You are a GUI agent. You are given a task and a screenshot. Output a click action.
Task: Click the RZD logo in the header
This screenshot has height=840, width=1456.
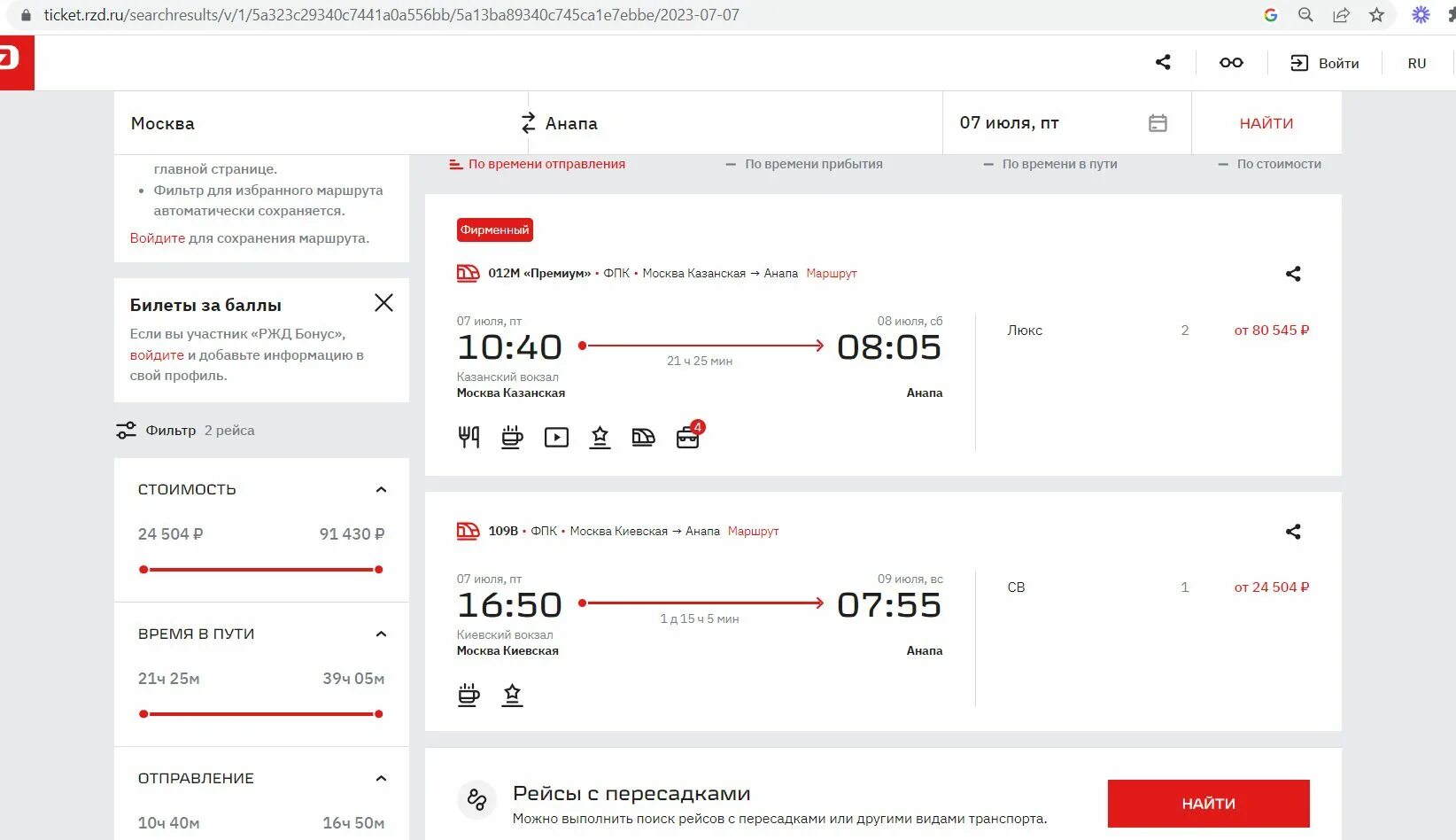point(16,62)
